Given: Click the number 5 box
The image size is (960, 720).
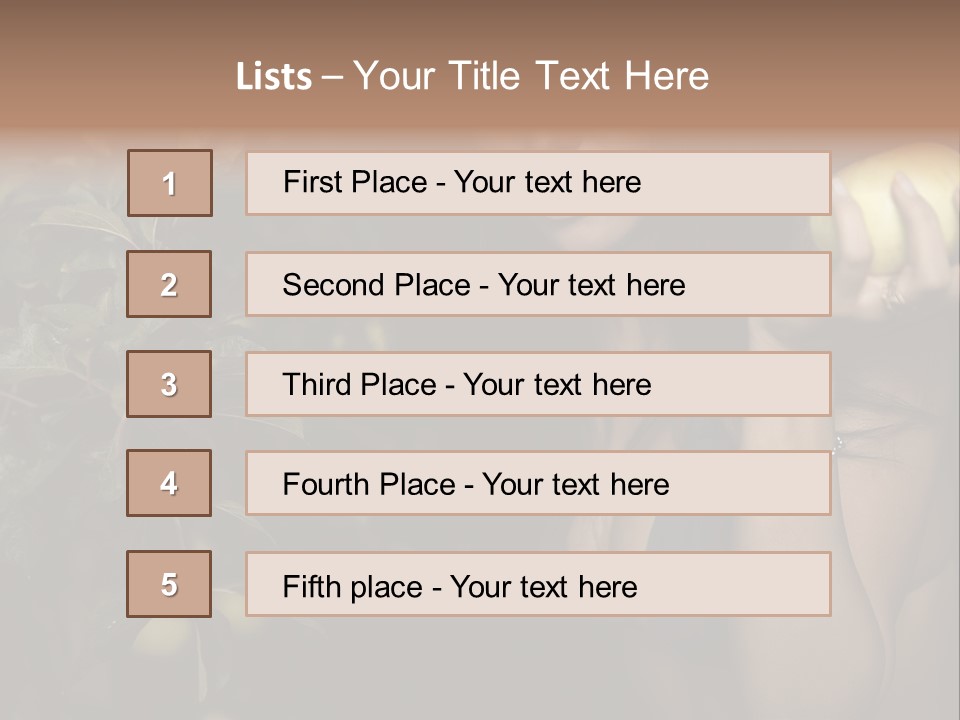Looking at the screenshot, I should click(169, 584).
